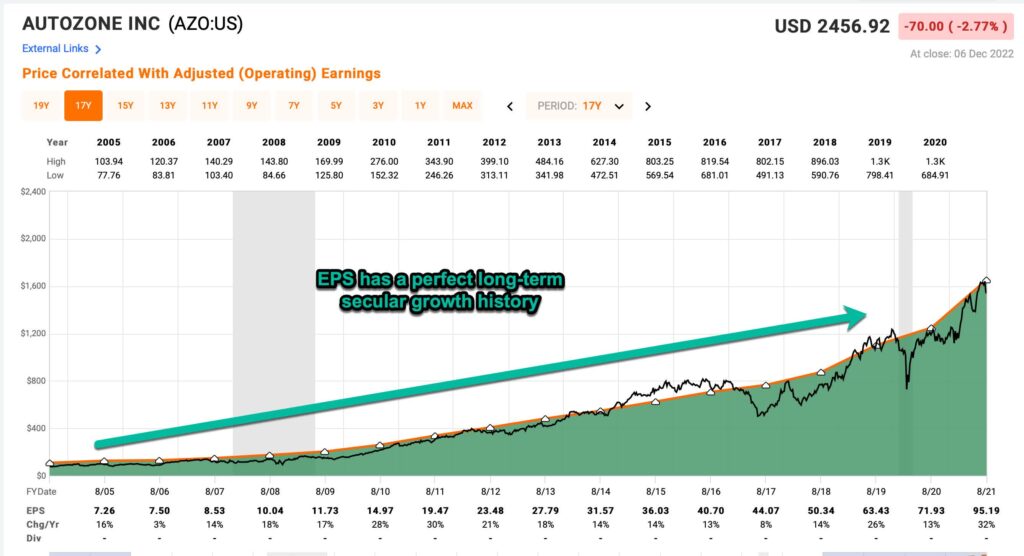
Task: Switch to the 3Y time range
Action: tap(378, 106)
